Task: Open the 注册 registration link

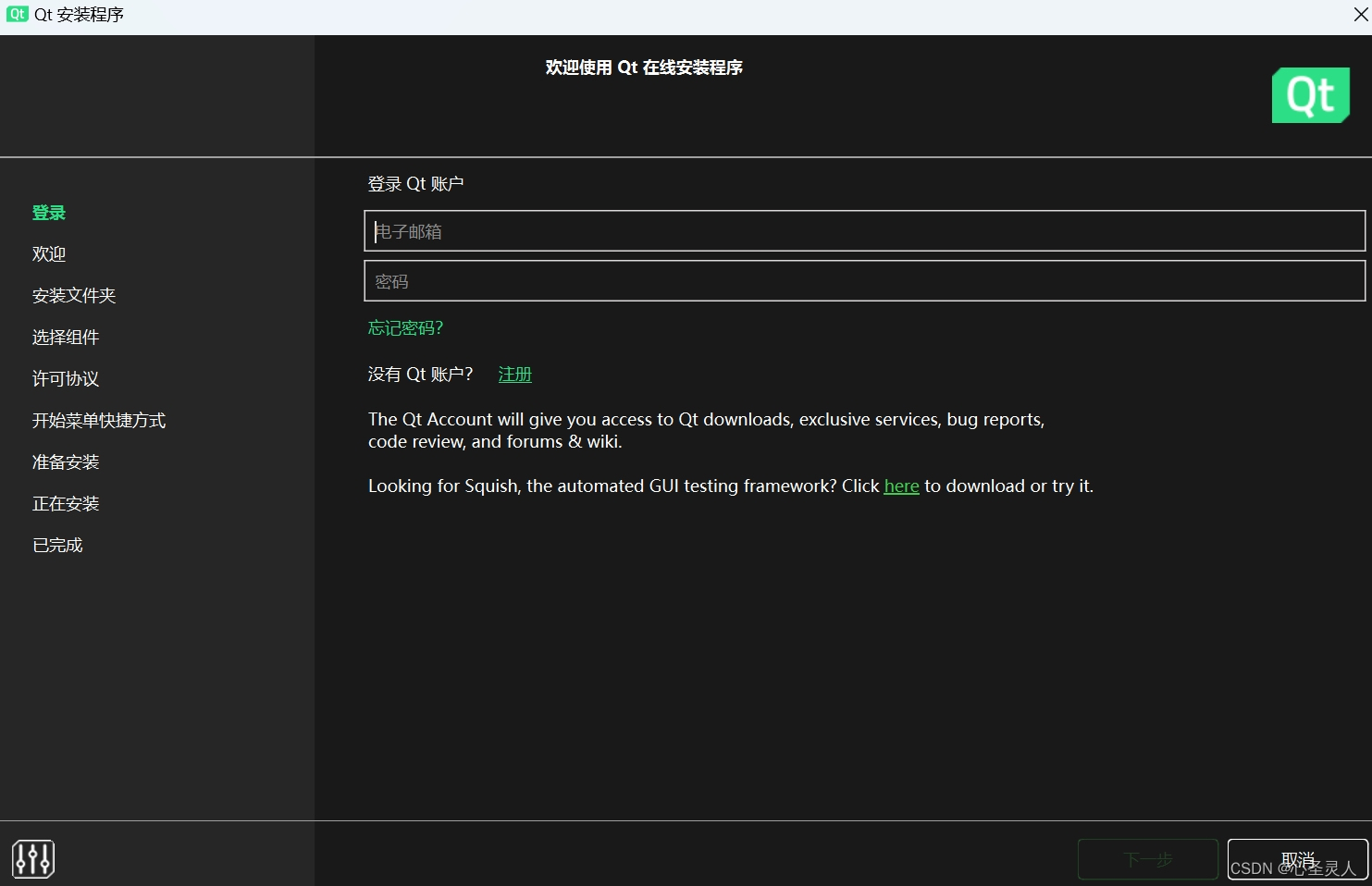Action: pos(514,374)
